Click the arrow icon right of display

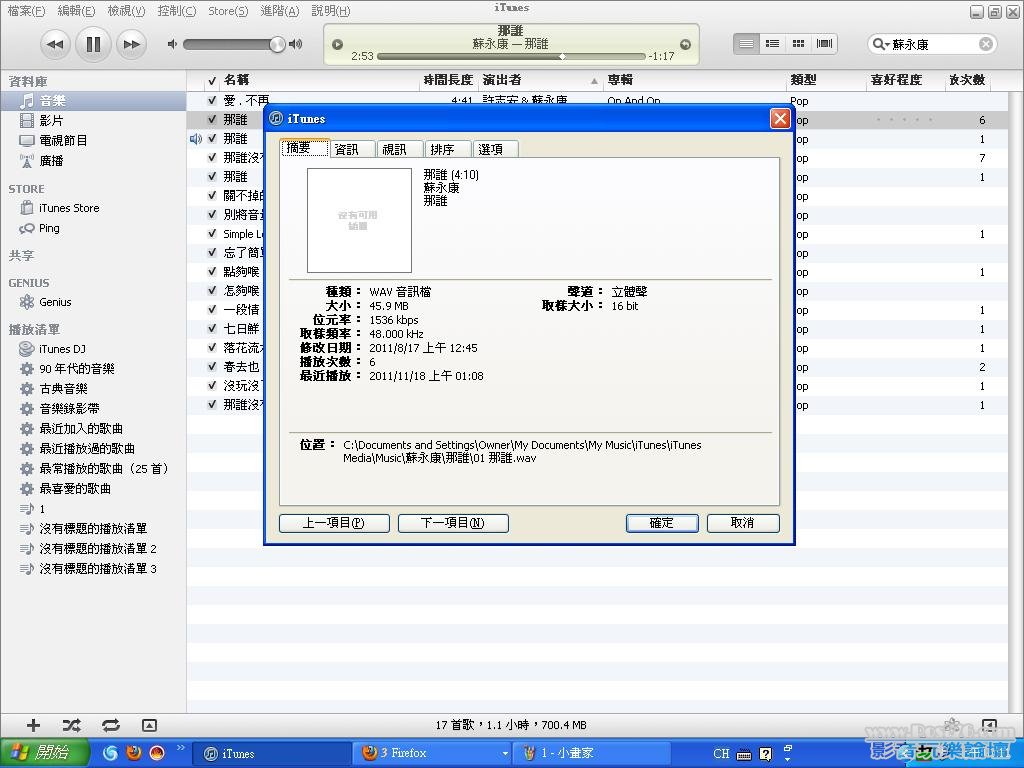(685, 44)
